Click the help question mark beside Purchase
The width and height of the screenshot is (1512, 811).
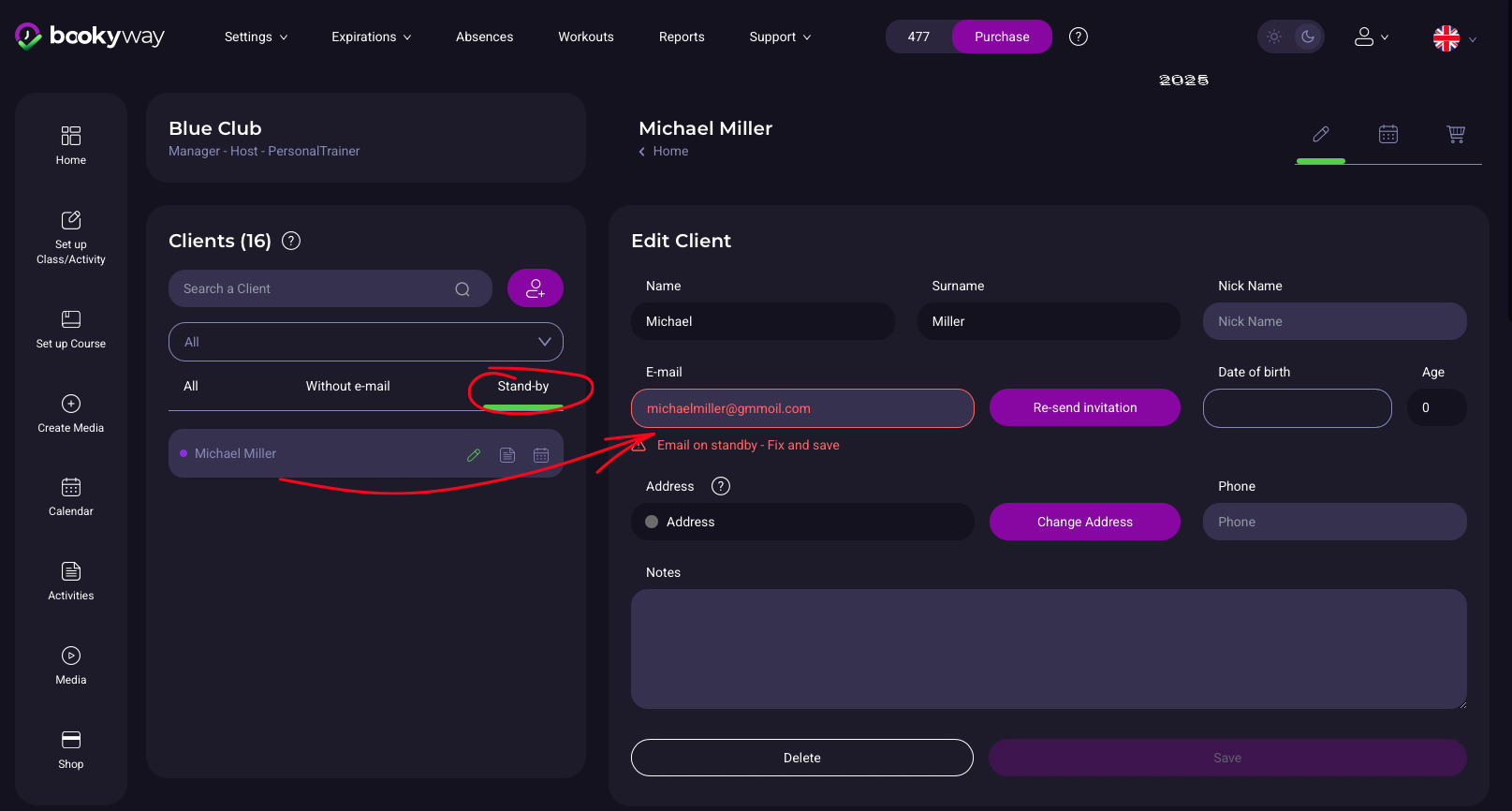[x=1078, y=37]
